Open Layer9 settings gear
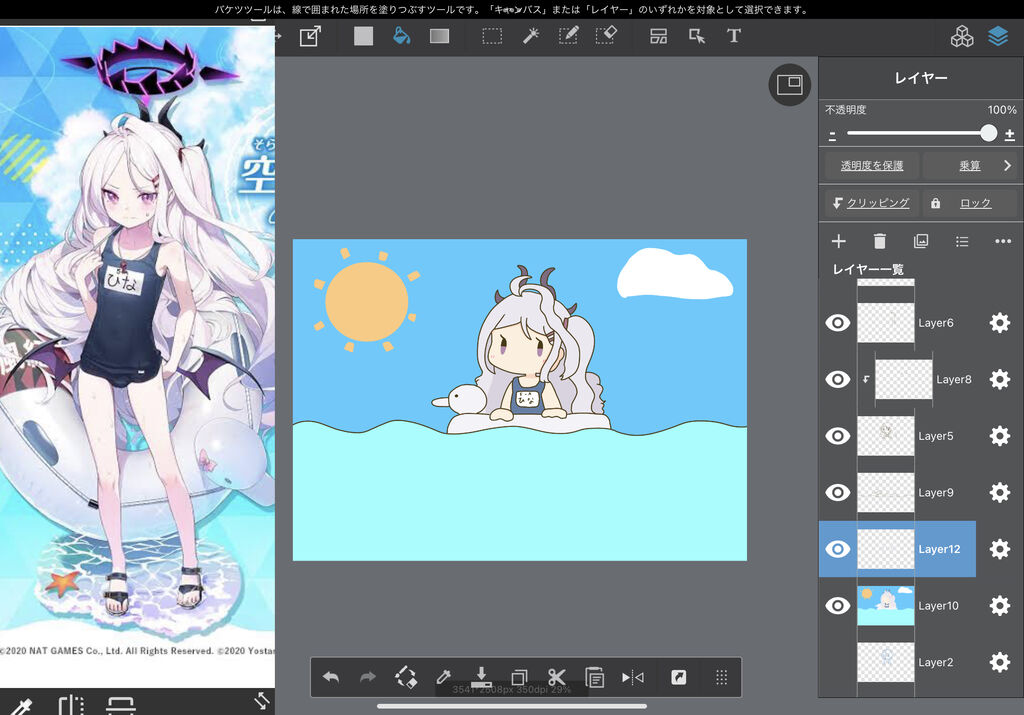The image size is (1024, 715). click(x=1000, y=492)
